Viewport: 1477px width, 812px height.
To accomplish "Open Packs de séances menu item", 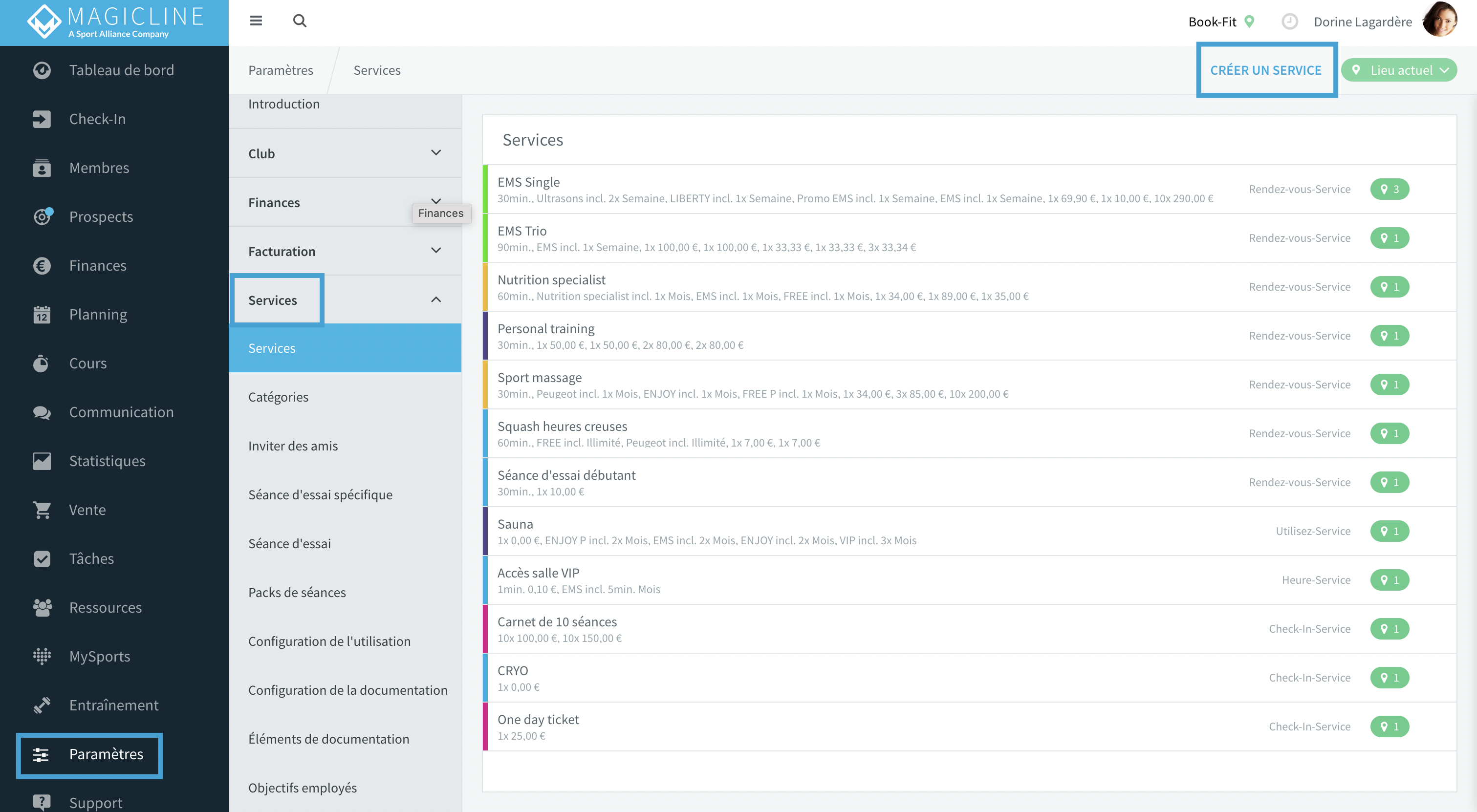I will coord(297,593).
